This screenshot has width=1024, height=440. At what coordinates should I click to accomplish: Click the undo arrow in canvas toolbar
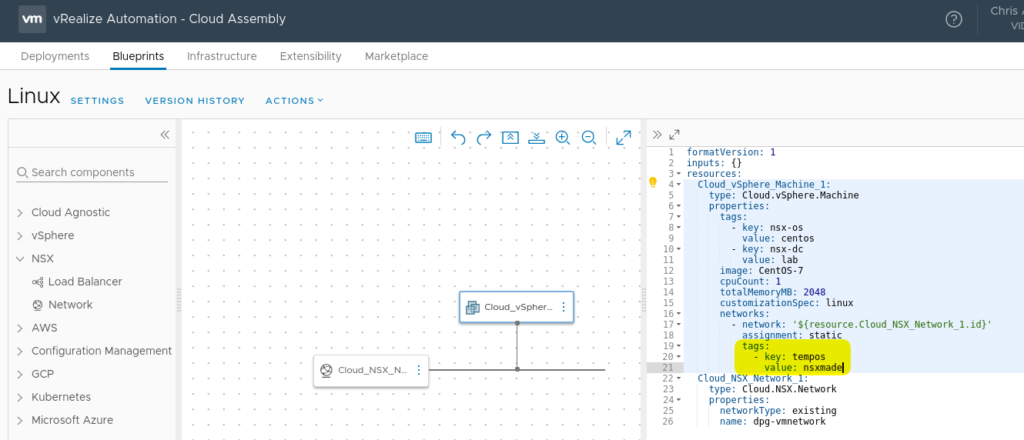coord(458,138)
